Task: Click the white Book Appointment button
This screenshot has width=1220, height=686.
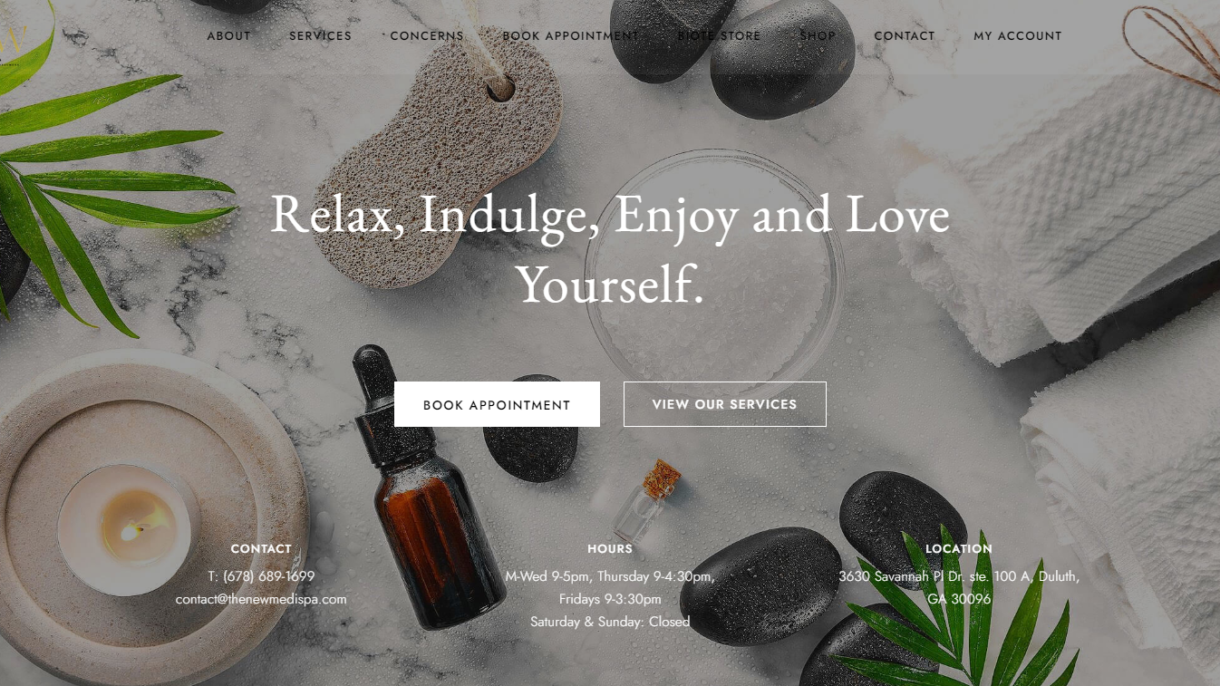Action: click(497, 404)
